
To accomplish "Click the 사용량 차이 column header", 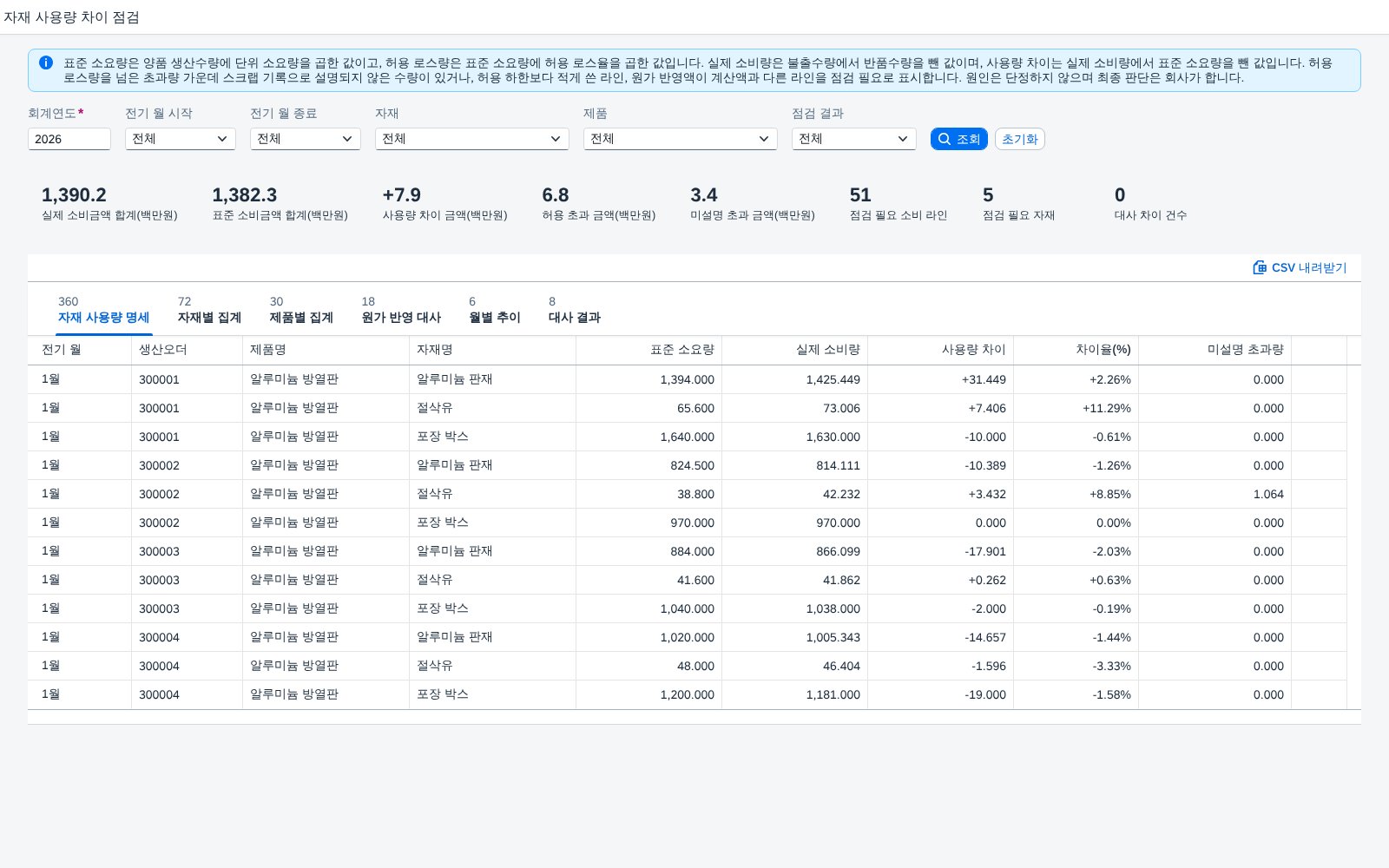I will 941,350.
